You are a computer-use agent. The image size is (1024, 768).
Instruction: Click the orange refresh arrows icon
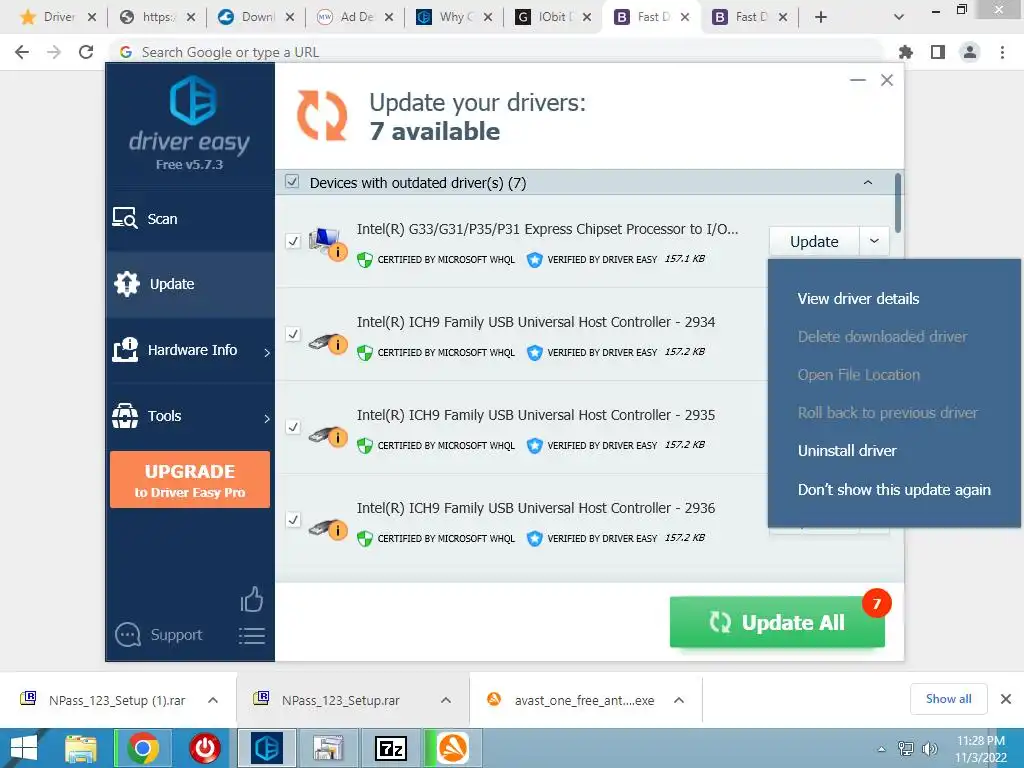pos(322,116)
